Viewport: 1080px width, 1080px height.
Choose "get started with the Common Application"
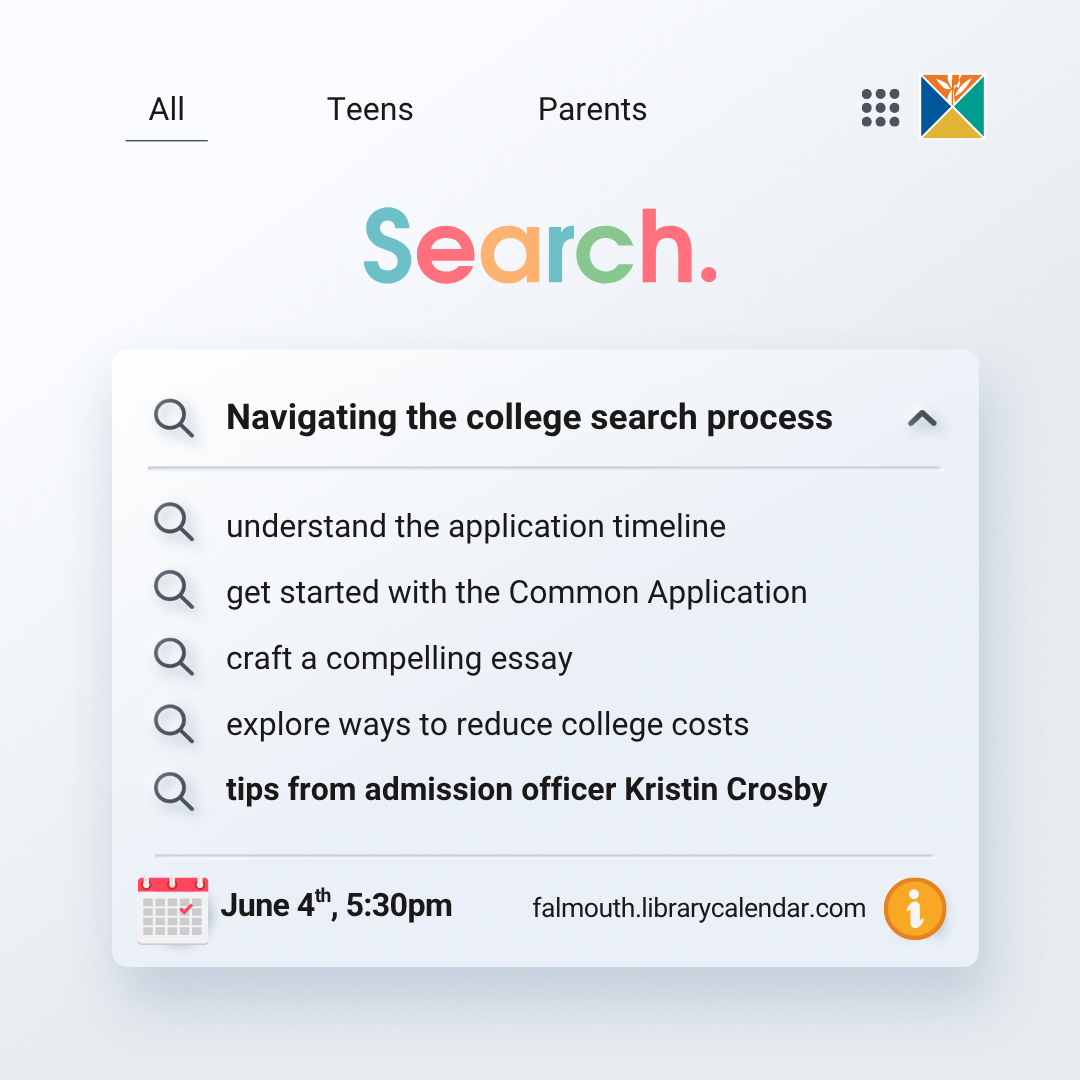[516, 592]
